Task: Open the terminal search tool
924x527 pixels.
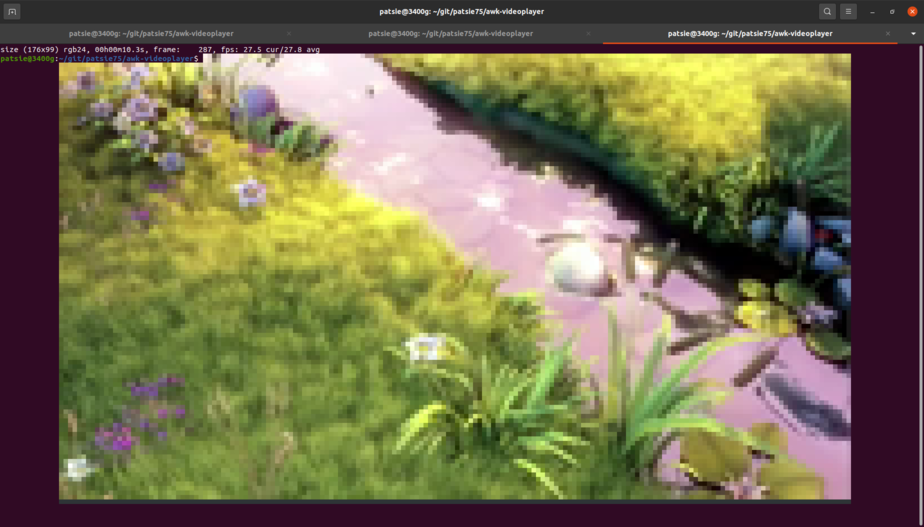Action: pyautogui.click(x=827, y=11)
